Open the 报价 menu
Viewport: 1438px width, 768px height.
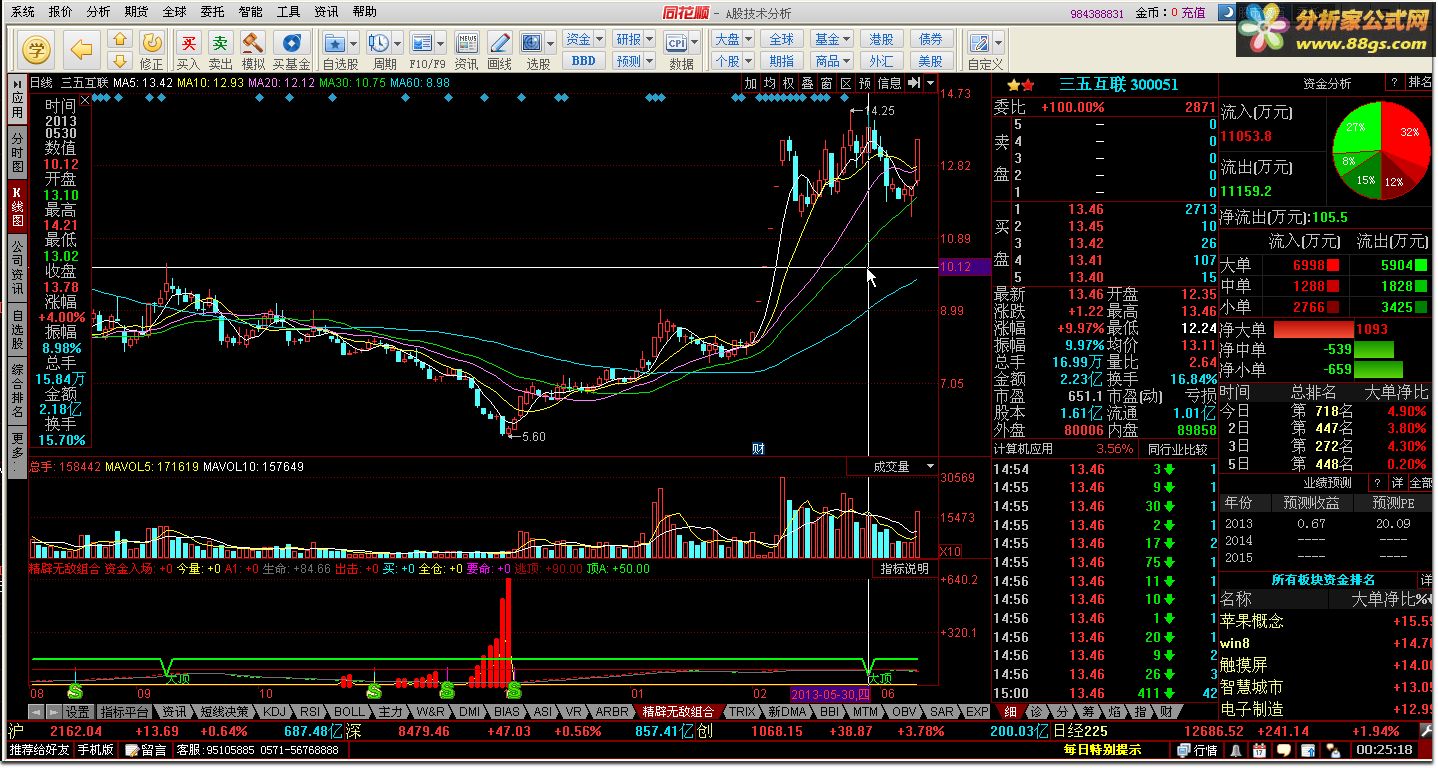pos(60,12)
